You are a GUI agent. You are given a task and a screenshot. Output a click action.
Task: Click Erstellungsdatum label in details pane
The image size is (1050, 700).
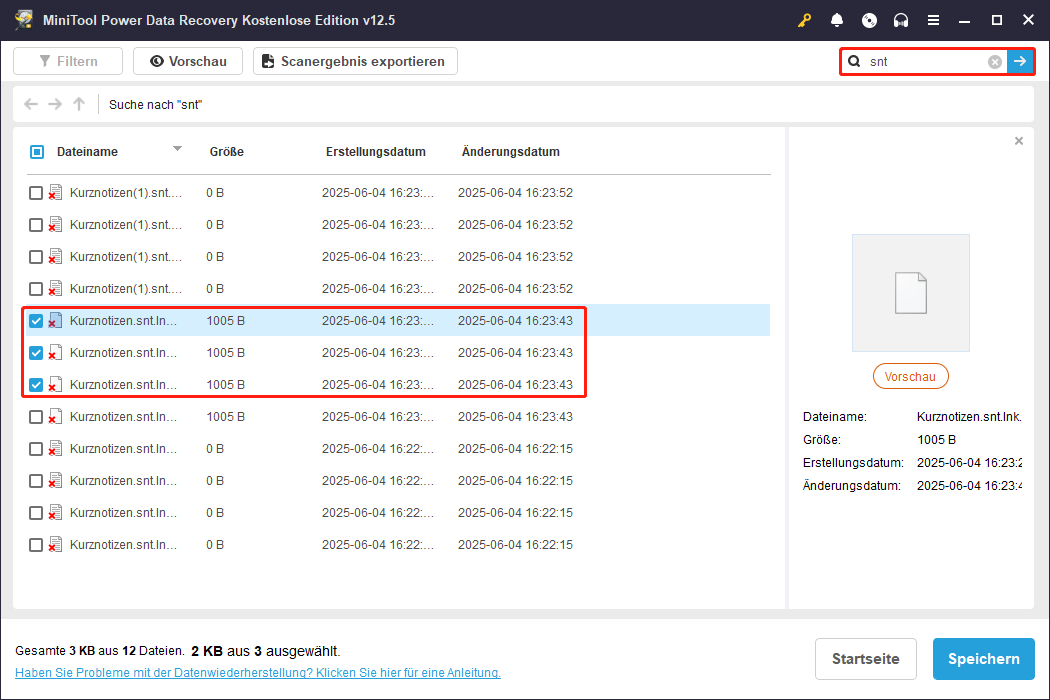click(853, 463)
